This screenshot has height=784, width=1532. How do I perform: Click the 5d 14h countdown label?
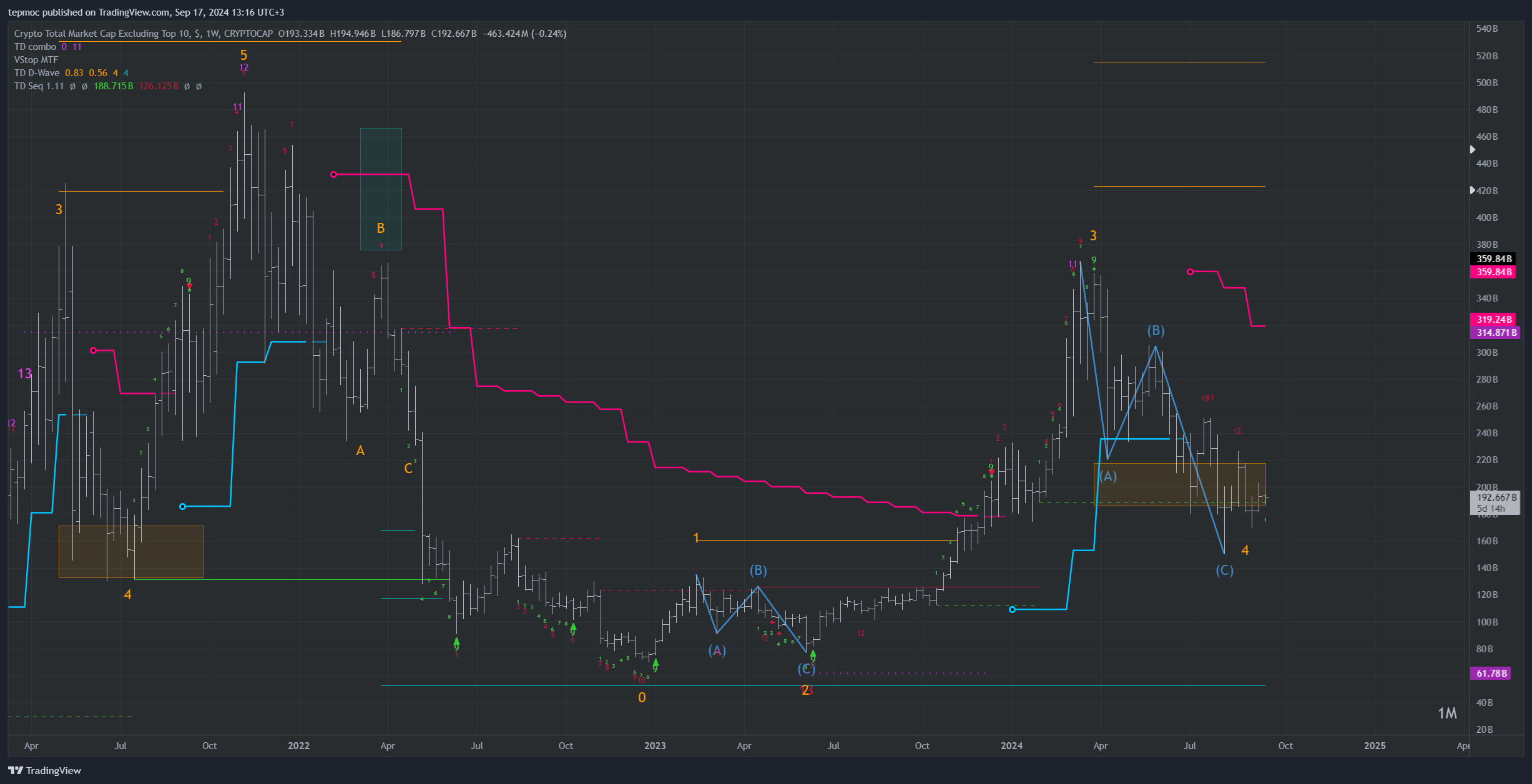1491,509
